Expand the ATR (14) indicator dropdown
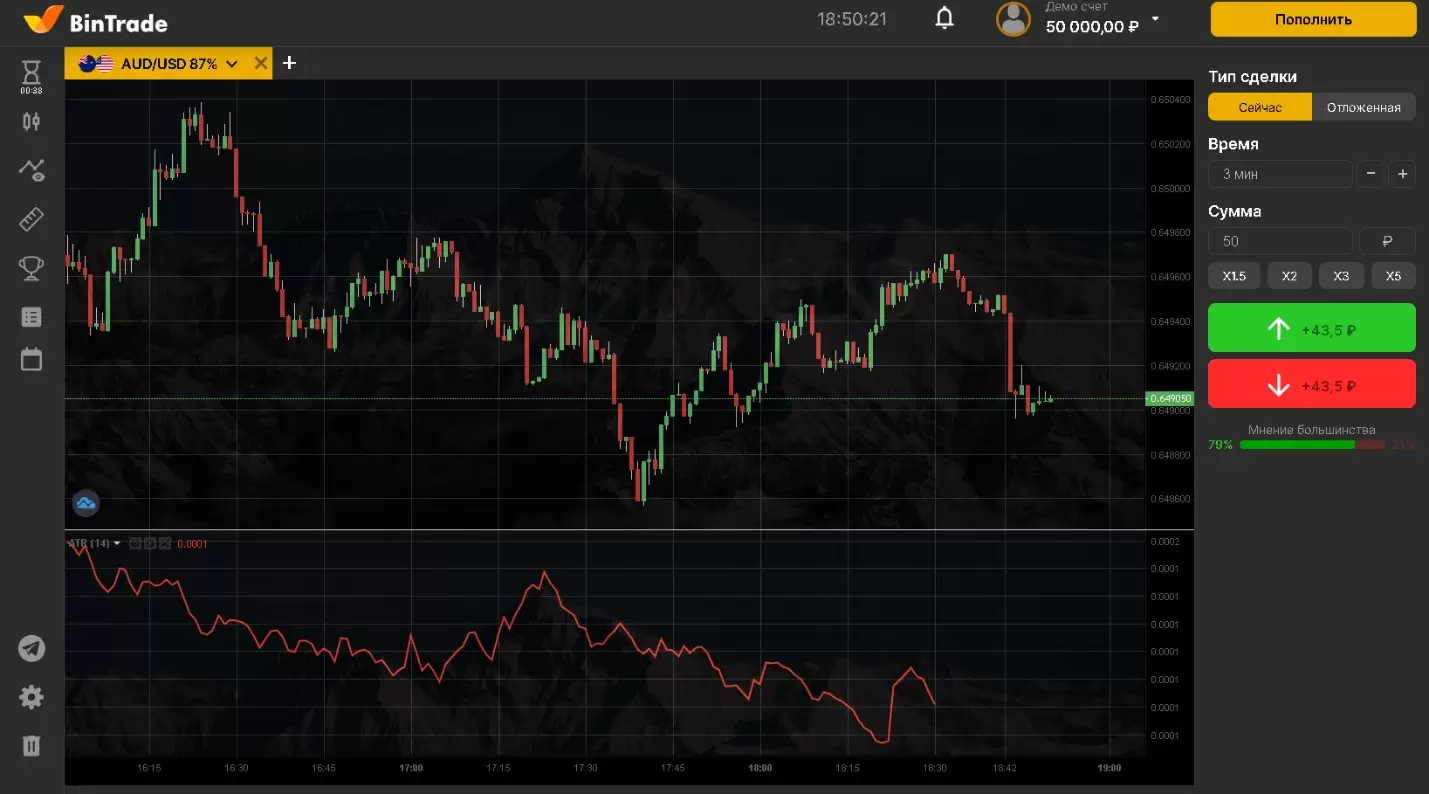1429x794 pixels. pyautogui.click(x=117, y=543)
